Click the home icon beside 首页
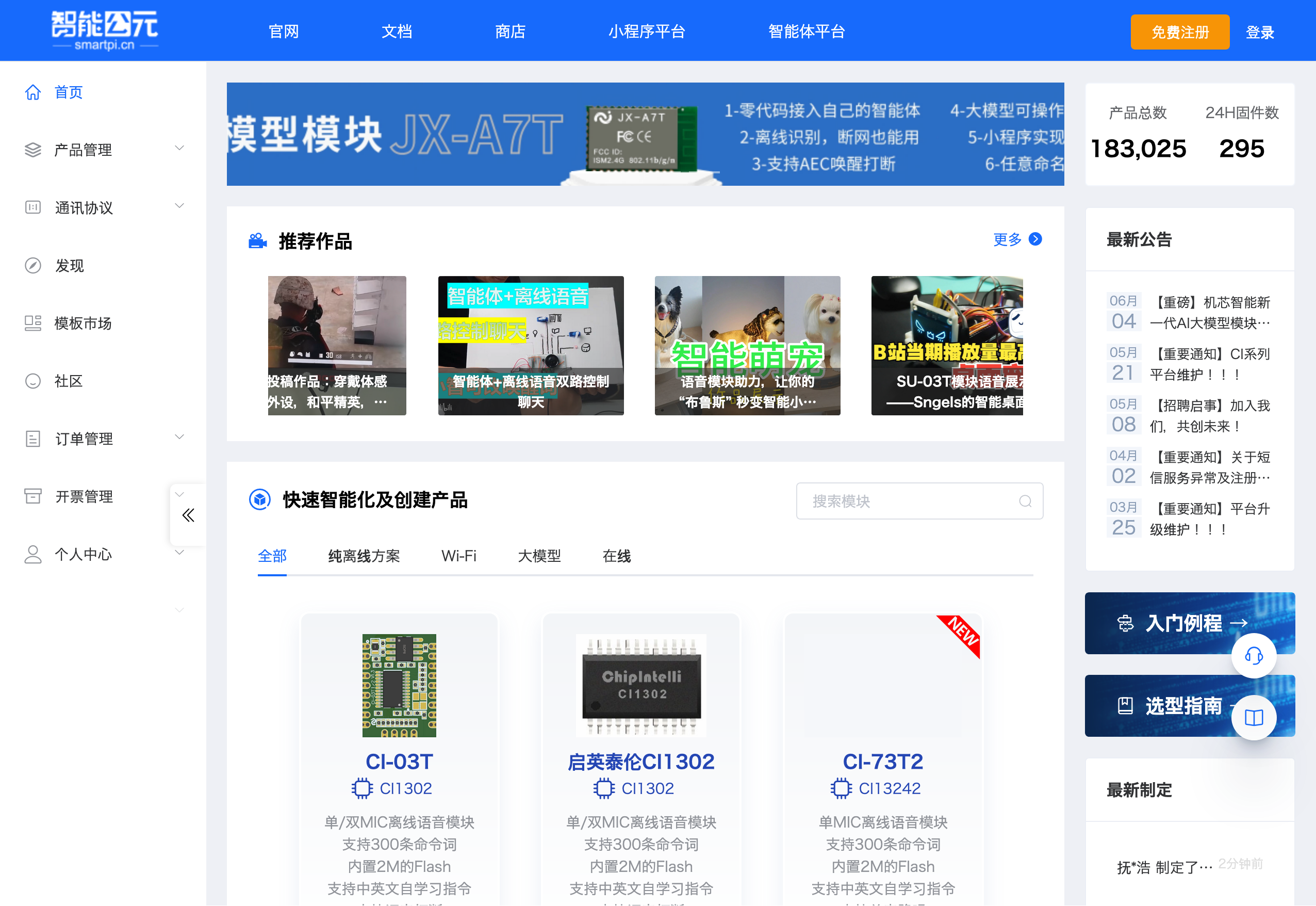 pyautogui.click(x=33, y=92)
